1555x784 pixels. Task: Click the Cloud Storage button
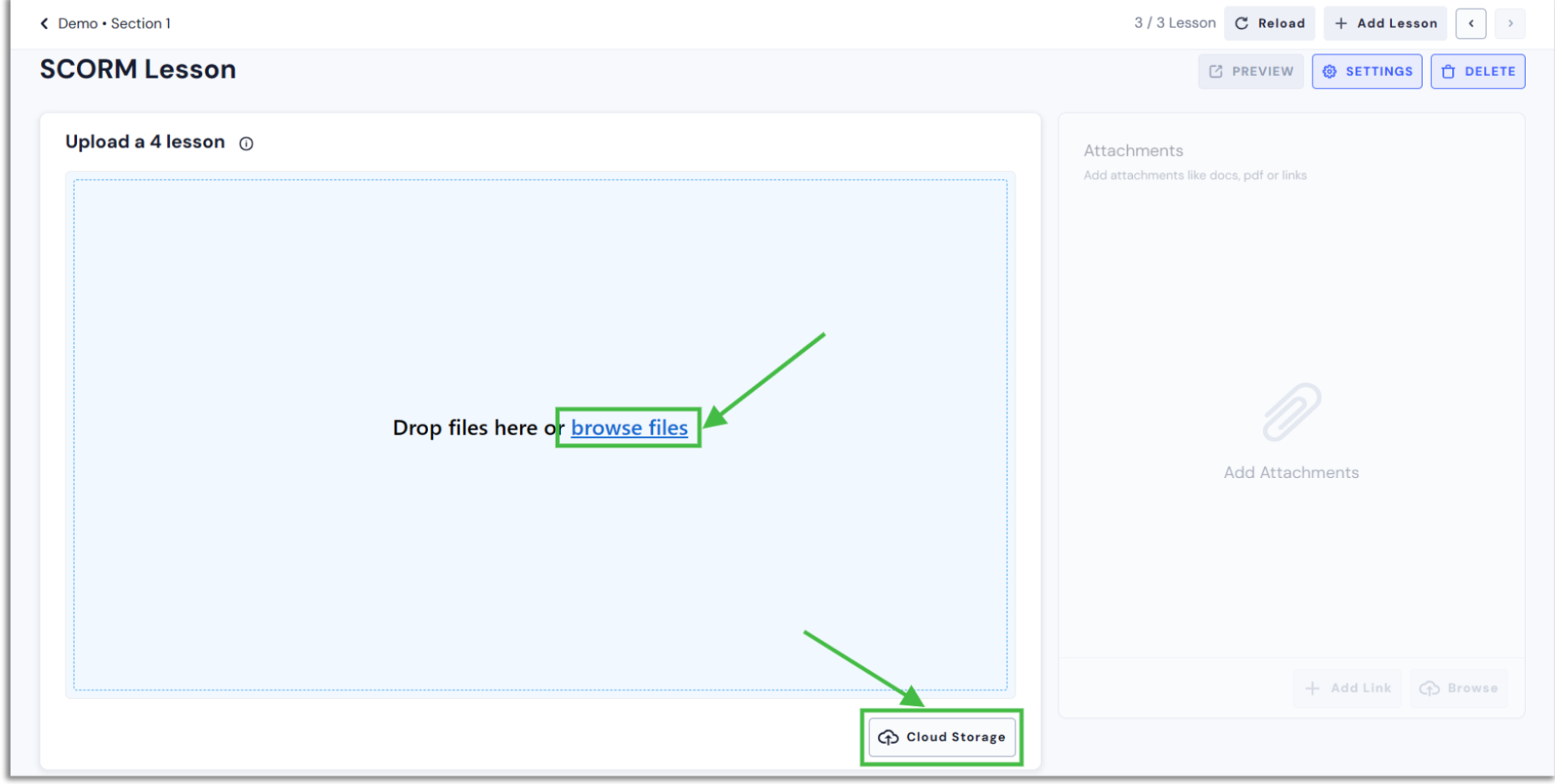click(x=941, y=737)
